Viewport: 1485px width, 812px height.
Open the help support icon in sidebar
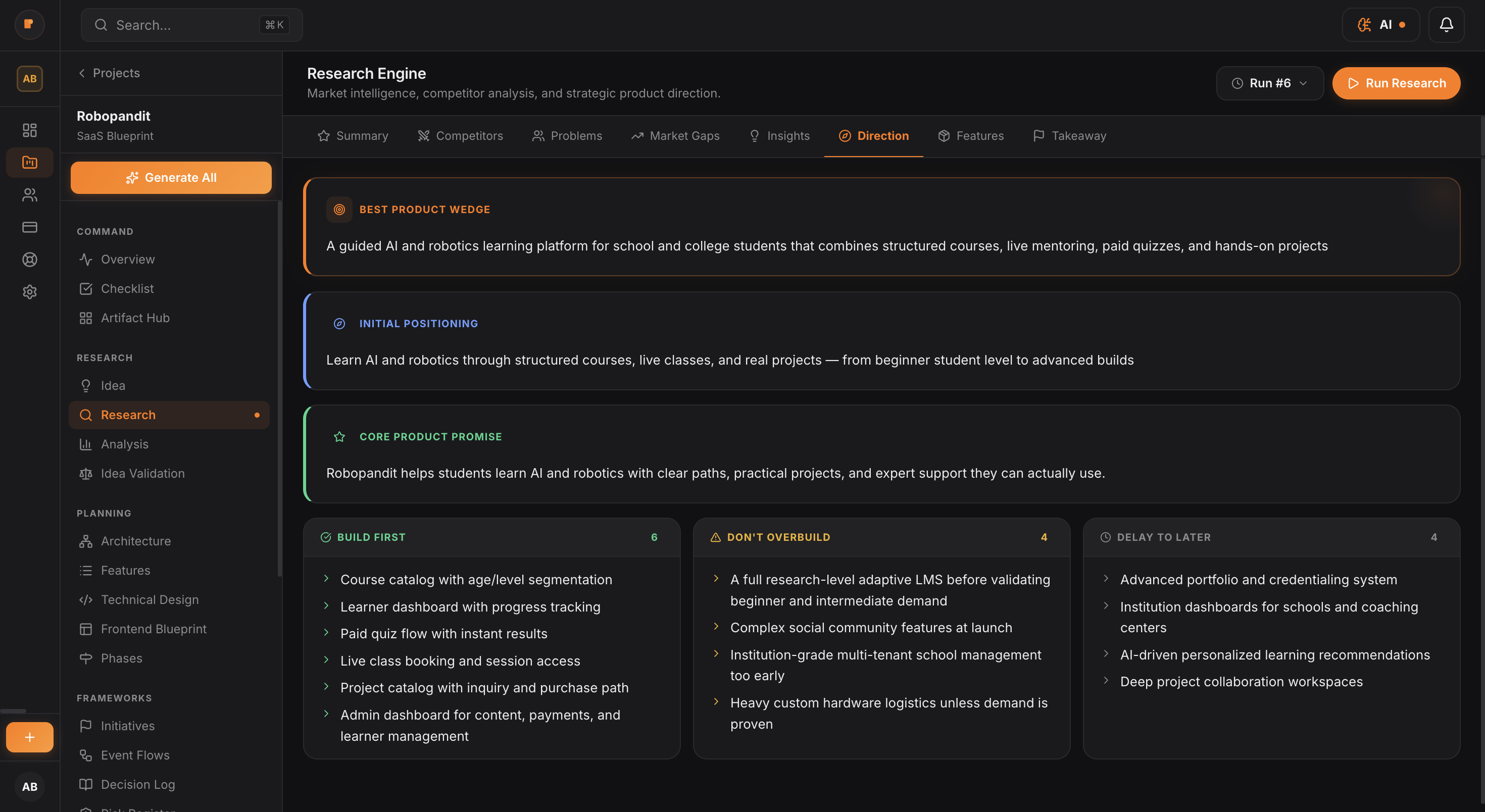[29, 260]
